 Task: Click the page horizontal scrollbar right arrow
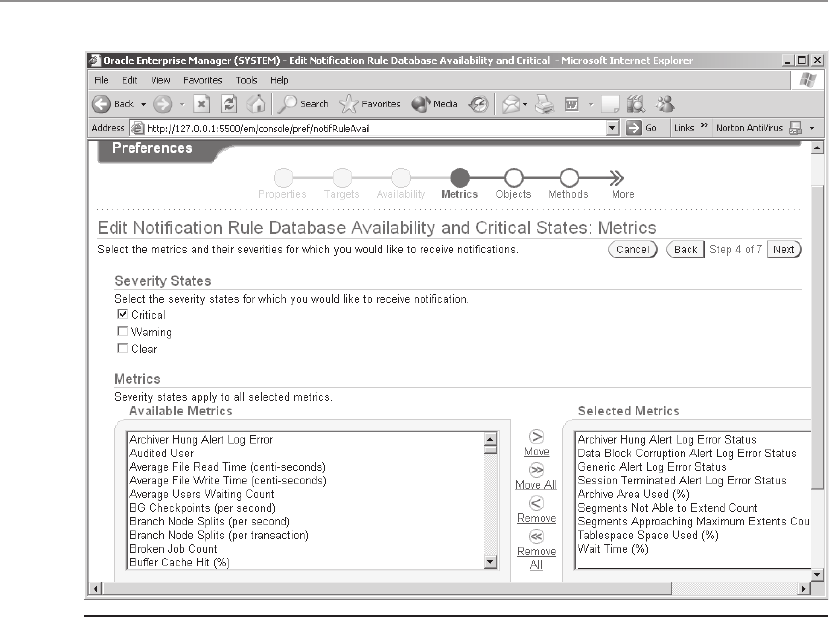click(x=804, y=588)
